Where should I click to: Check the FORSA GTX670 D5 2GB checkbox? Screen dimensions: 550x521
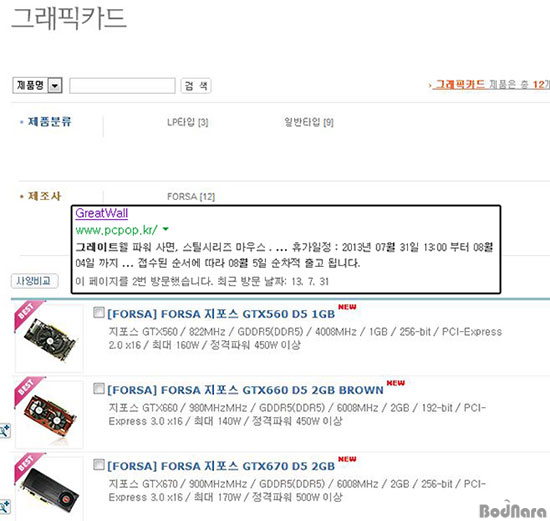point(99,465)
